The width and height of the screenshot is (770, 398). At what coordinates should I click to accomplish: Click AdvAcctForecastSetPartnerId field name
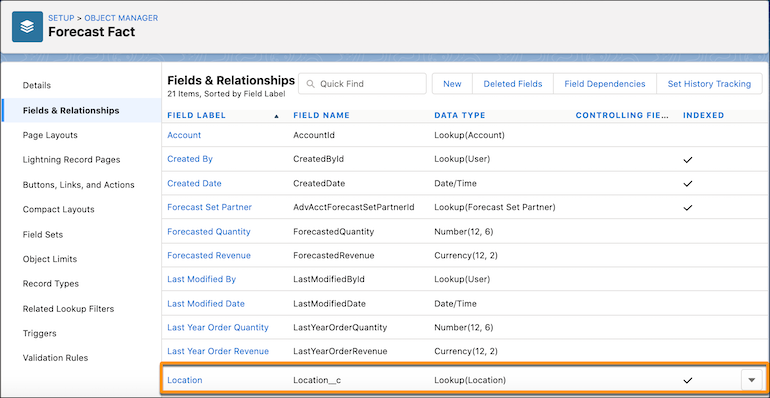(354, 207)
